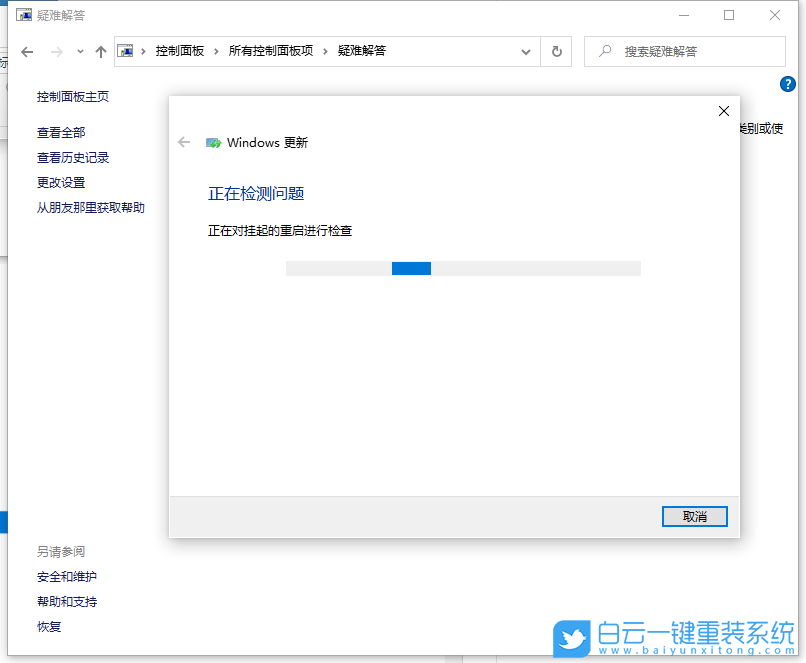Click the refresh icon next to address bar
The image size is (806, 663).
[557, 51]
